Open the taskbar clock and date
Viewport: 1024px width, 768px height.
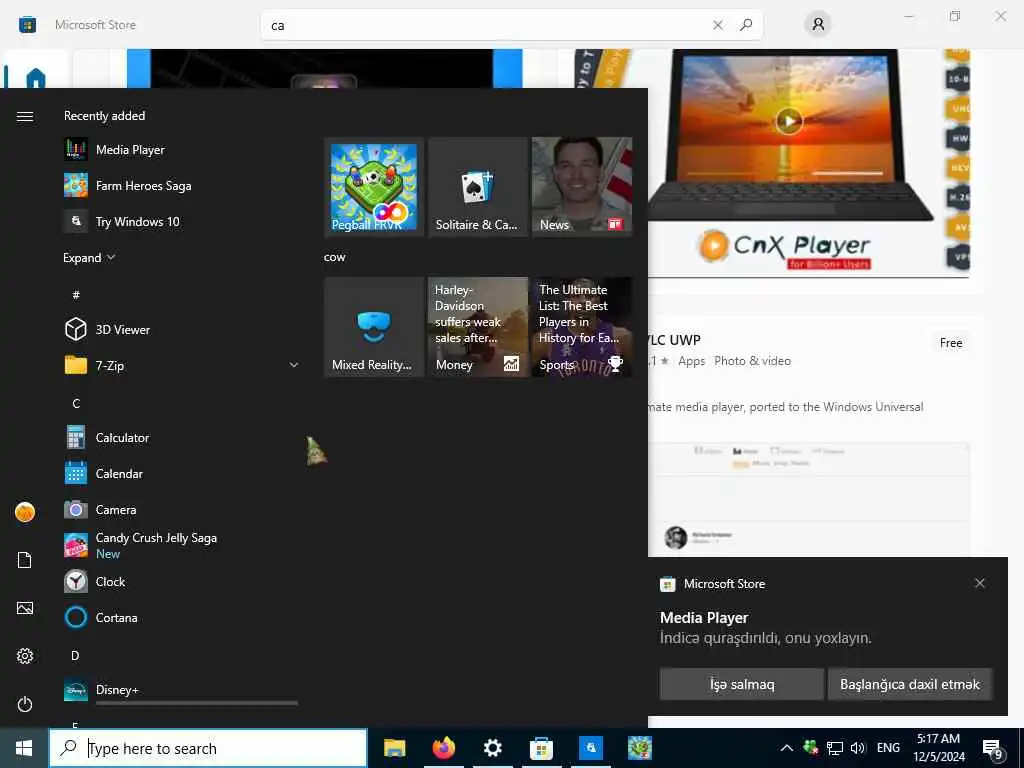tap(938, 748)
